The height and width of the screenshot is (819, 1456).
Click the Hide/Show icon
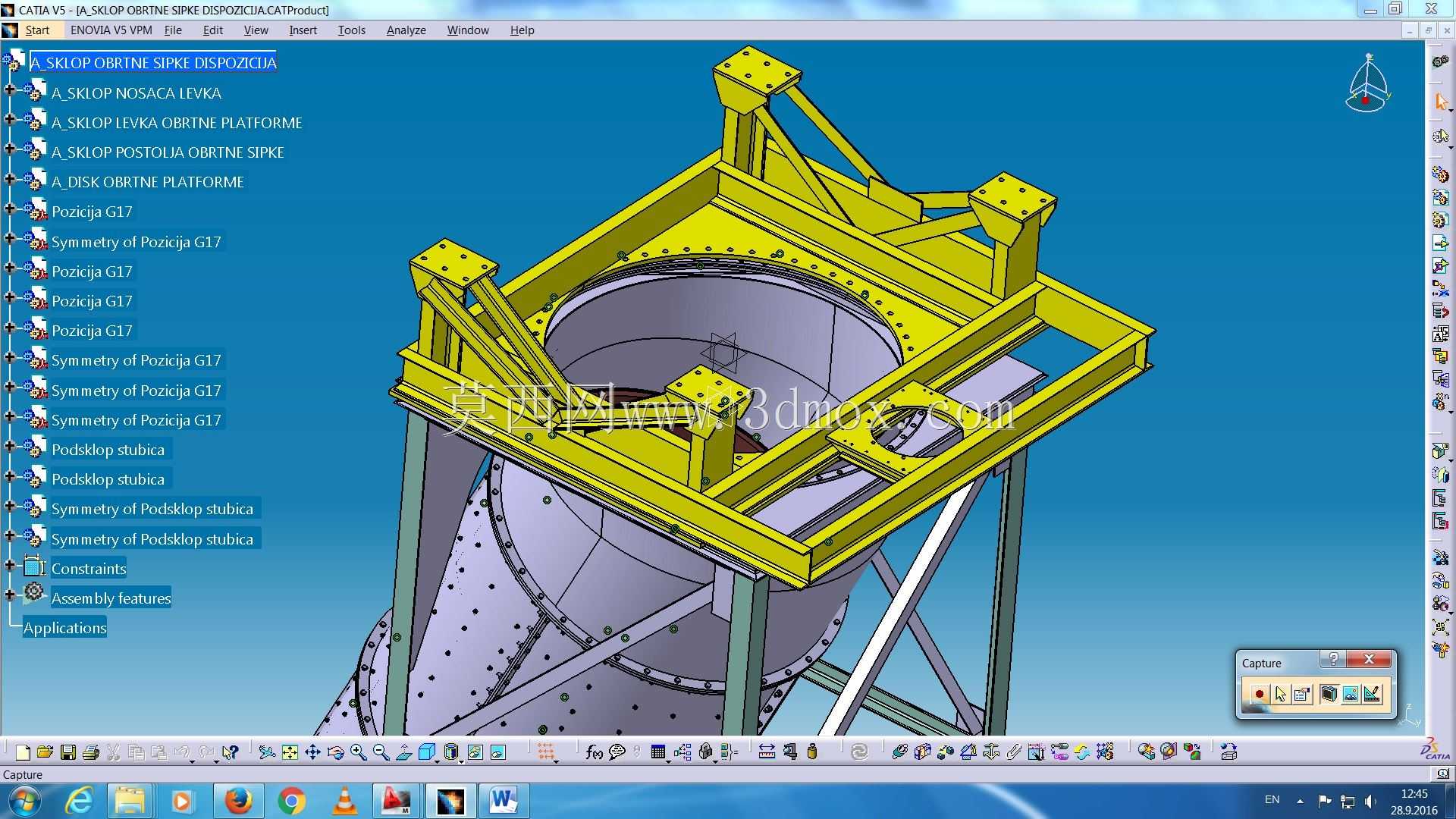475,752
